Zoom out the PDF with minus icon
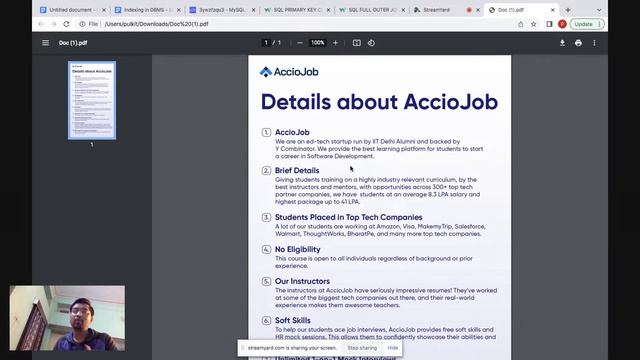The height and width of the screenshot is (360, 640). (x=300, y=43)
